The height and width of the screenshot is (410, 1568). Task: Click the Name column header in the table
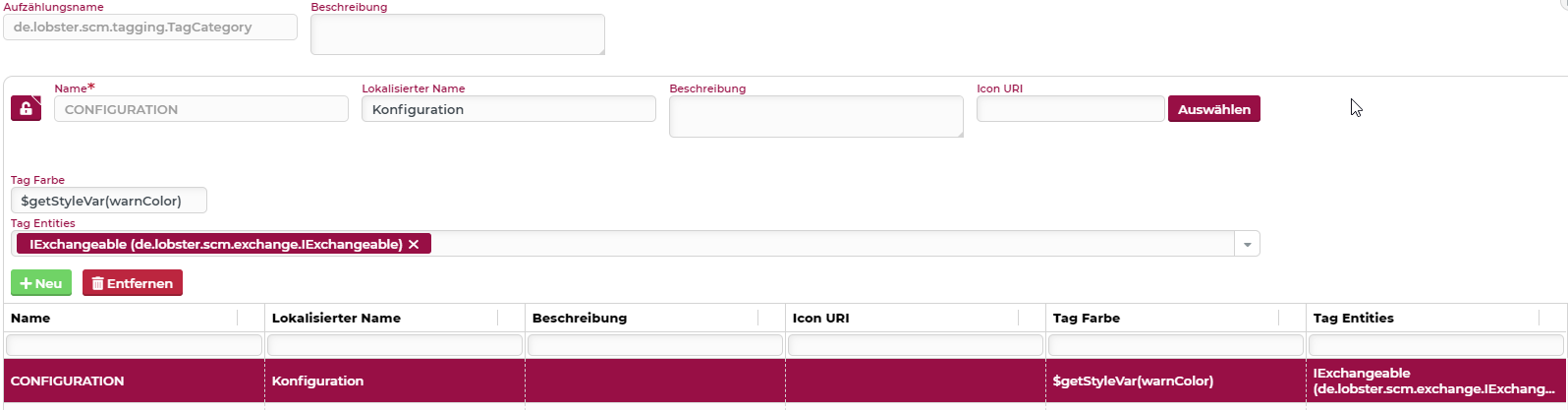[x=30, y=318]
